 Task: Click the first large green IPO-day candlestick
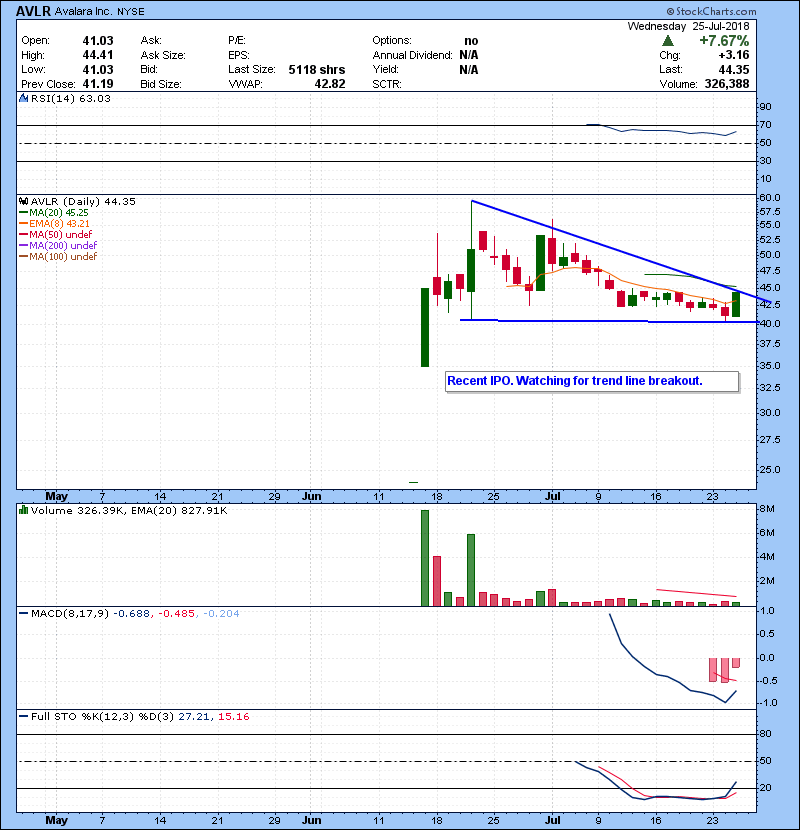[425, 327]
